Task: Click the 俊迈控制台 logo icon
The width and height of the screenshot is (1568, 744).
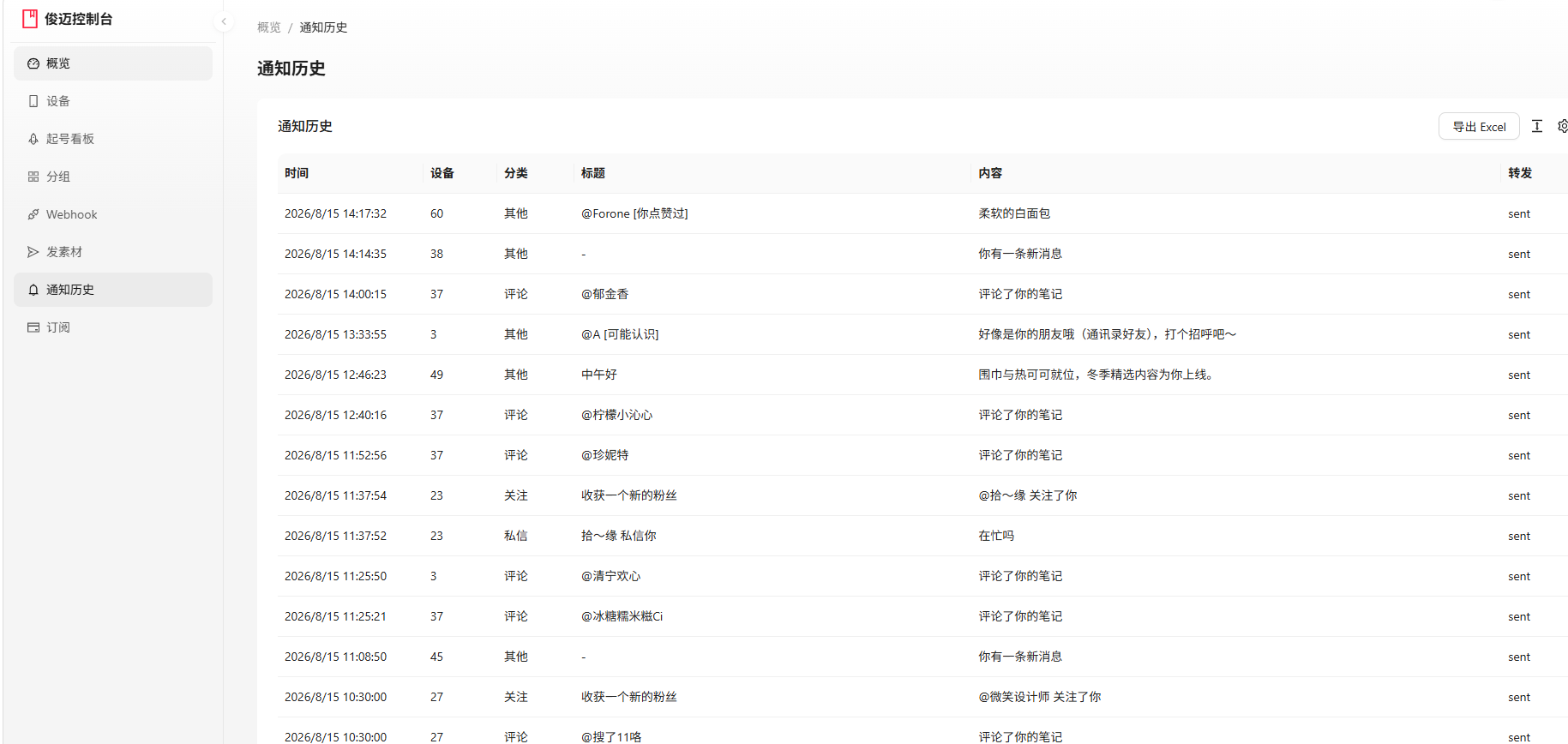Action: tap(30, 19)
